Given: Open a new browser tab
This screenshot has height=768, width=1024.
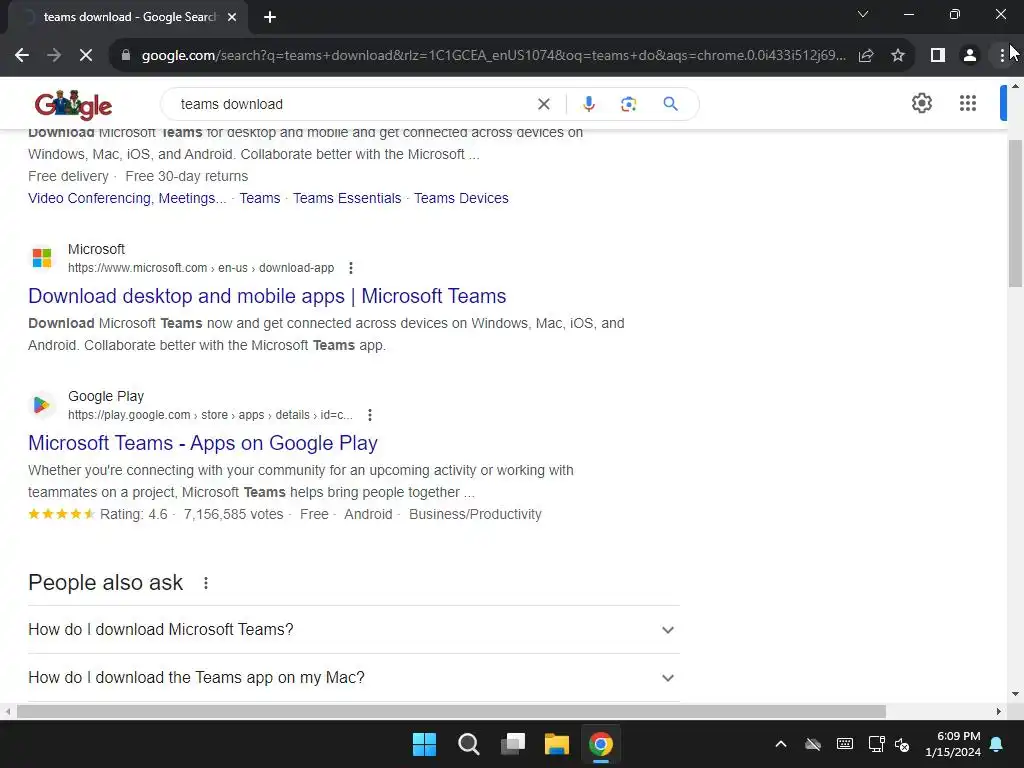Looking at the screenshot, I should 270,17.
